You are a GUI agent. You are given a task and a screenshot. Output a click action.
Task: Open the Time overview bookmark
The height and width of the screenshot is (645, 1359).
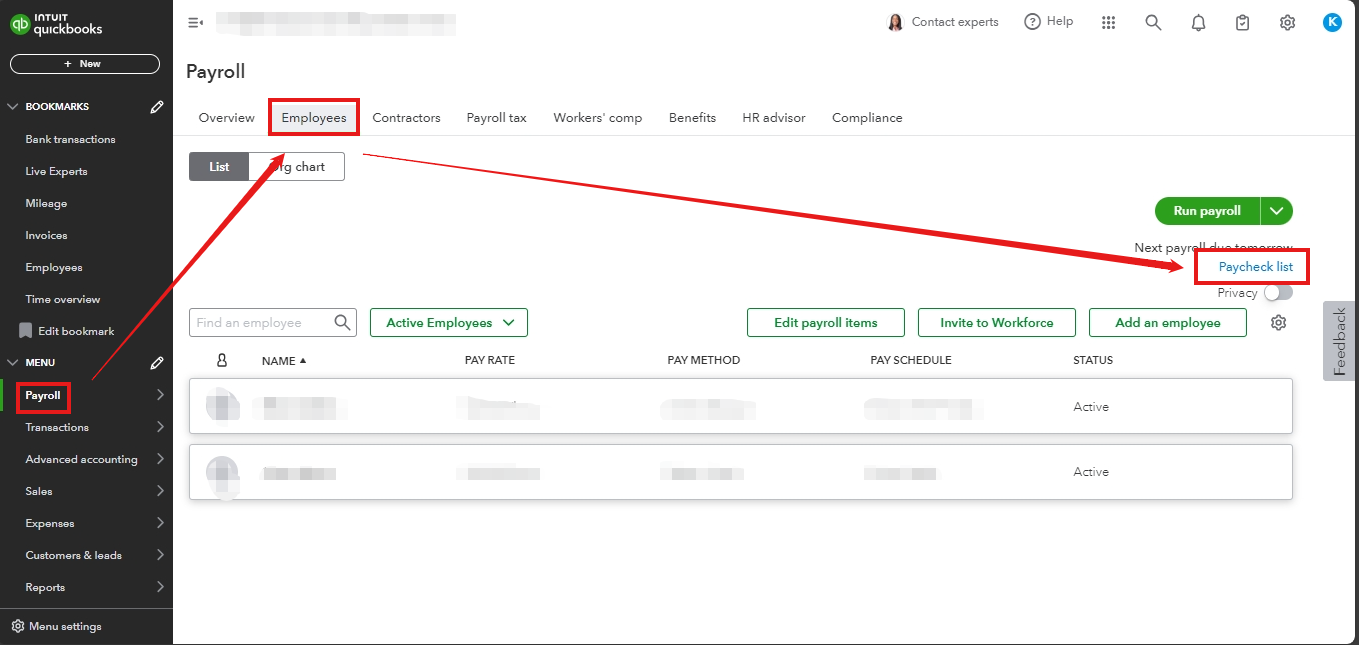(63, 299)
